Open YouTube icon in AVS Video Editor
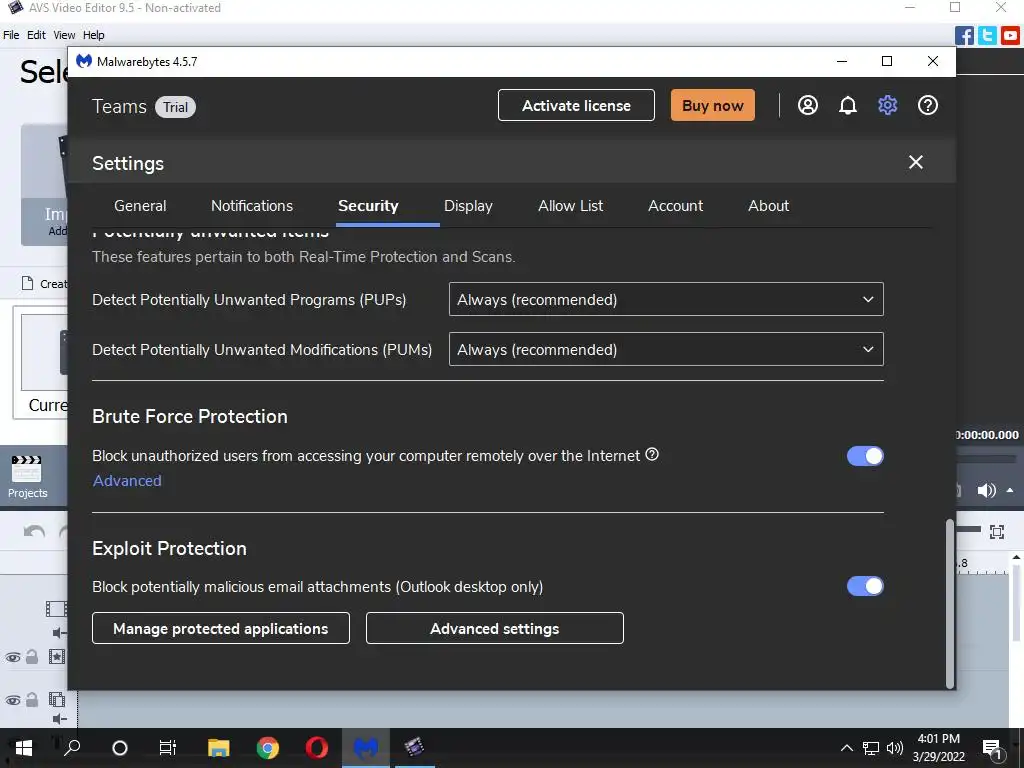Viewport: 1024px width, 768px height. [x=1010, y=35]
